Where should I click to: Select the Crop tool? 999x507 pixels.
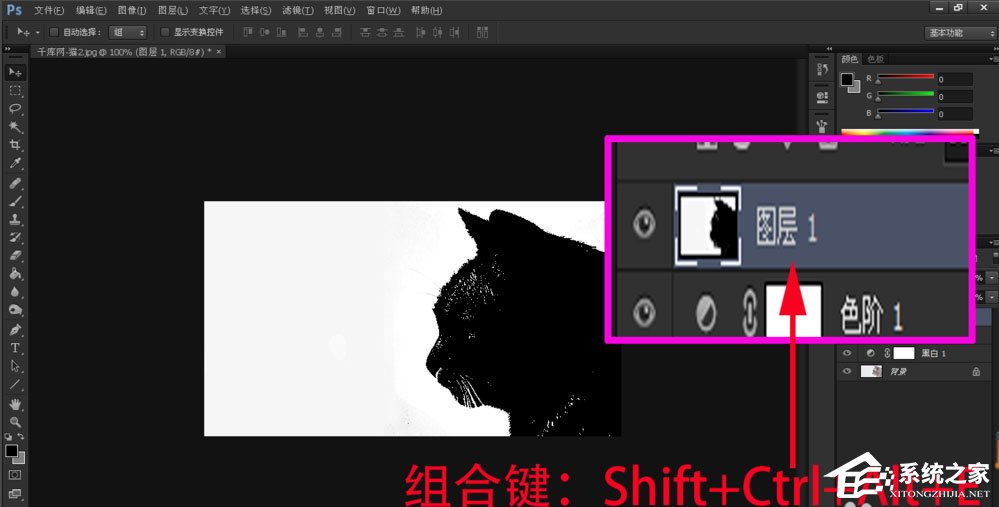point(15,144)
